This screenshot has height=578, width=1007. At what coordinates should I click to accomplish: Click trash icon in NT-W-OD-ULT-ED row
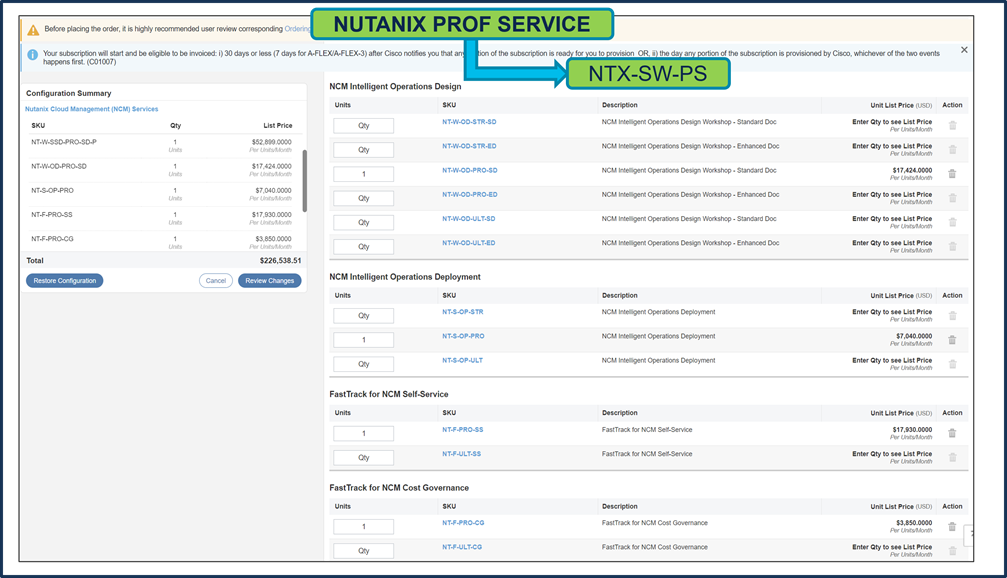coord(952,247)
